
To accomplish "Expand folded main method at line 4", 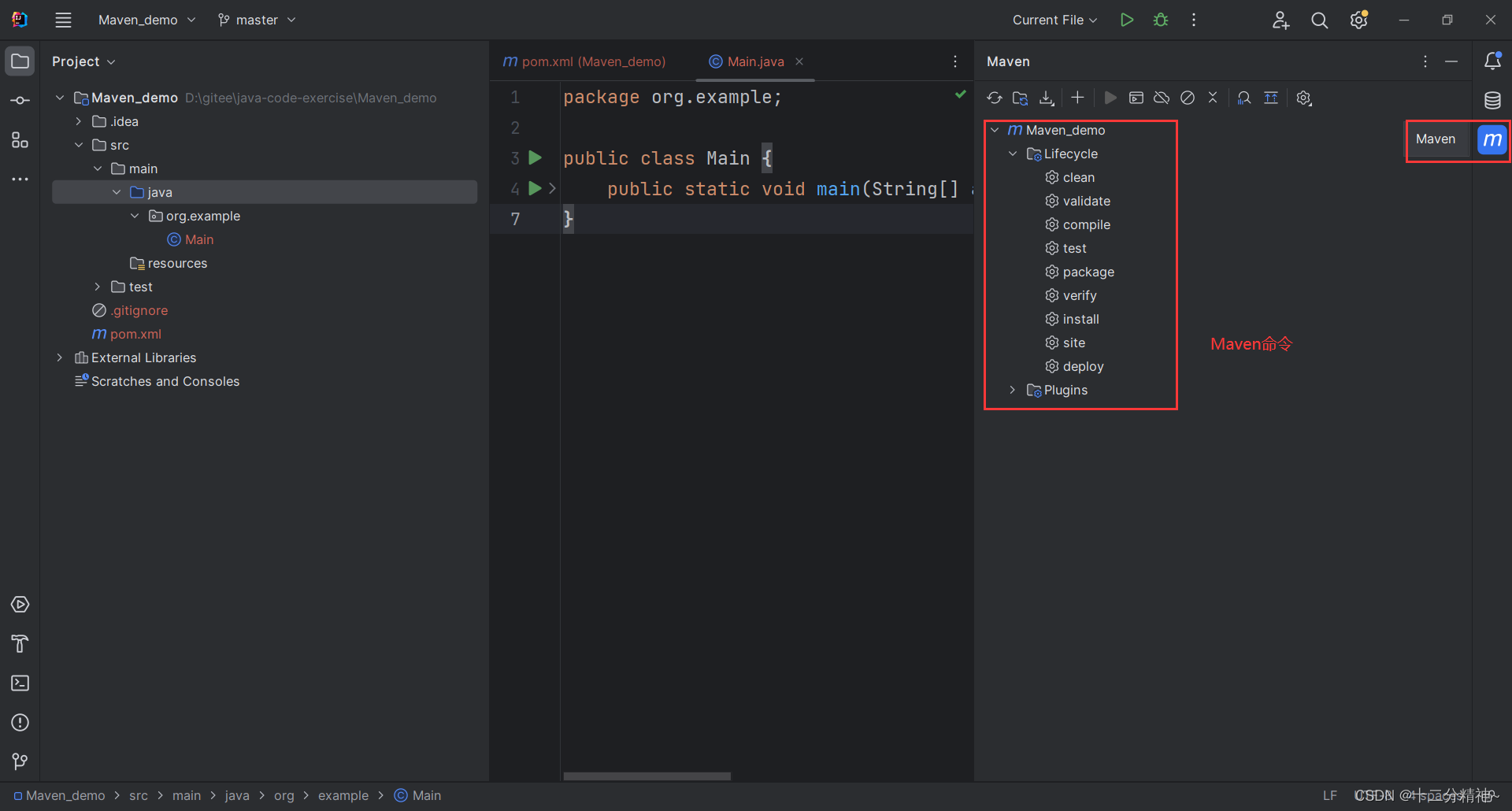I will 553,188.
